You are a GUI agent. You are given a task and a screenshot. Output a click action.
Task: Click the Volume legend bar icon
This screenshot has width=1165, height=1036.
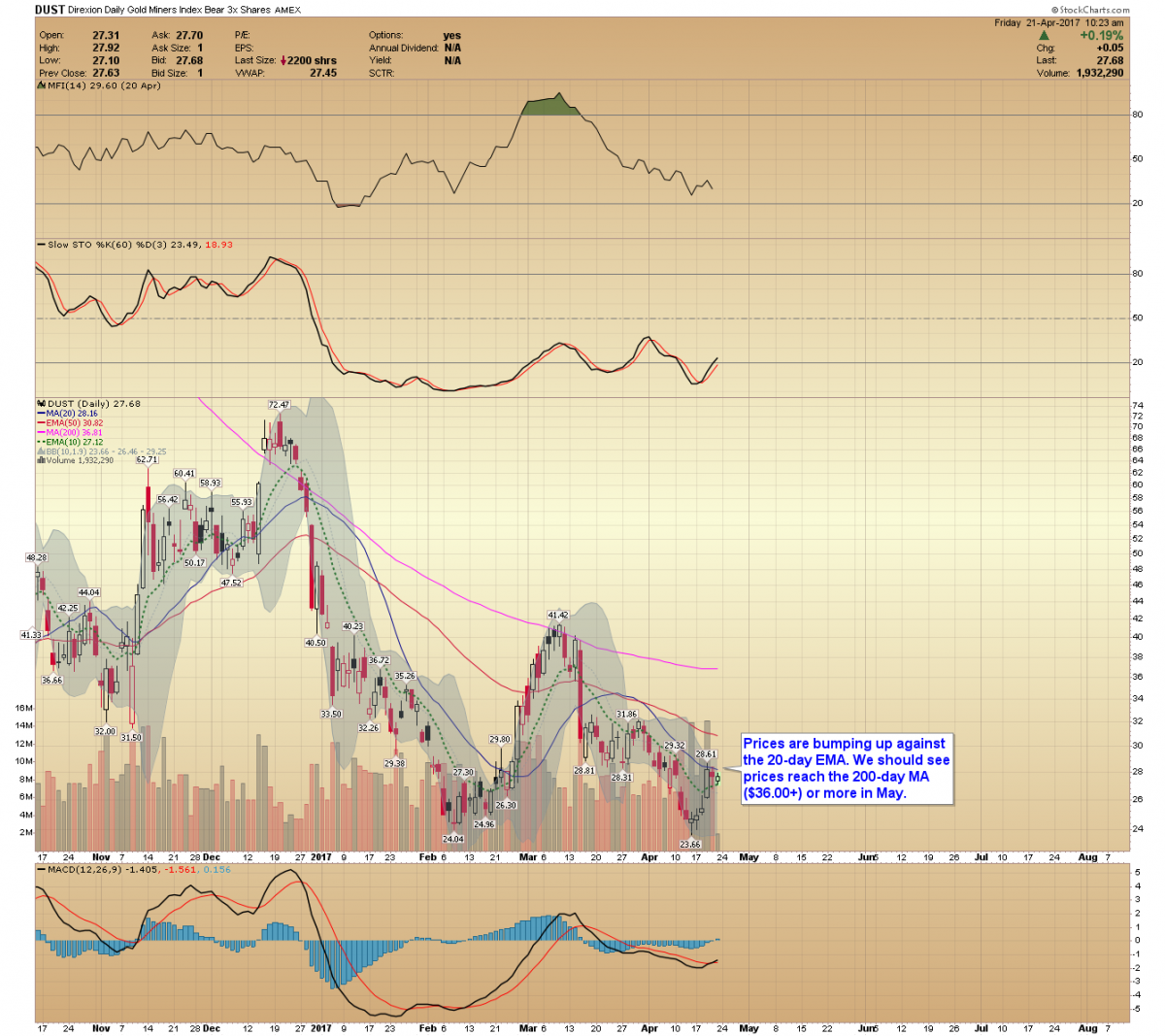point(41,461)
